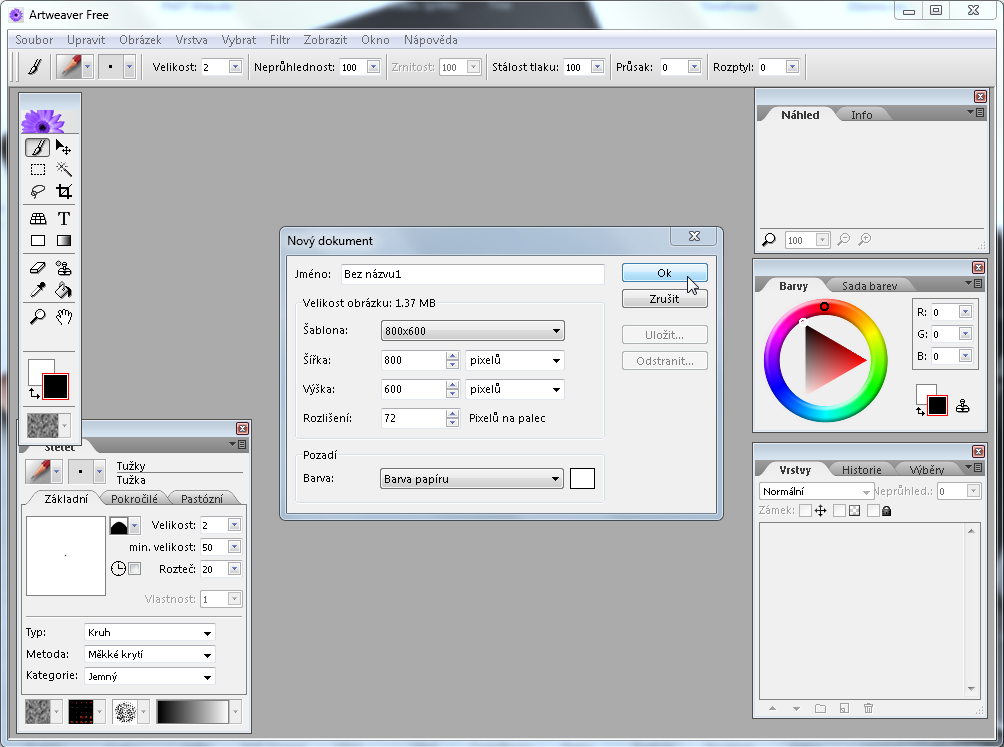The height and width of the screenshot is (747, 1004).
Task: Expand the Barva papíru background dropdown
Action: (x=472, y=479)
